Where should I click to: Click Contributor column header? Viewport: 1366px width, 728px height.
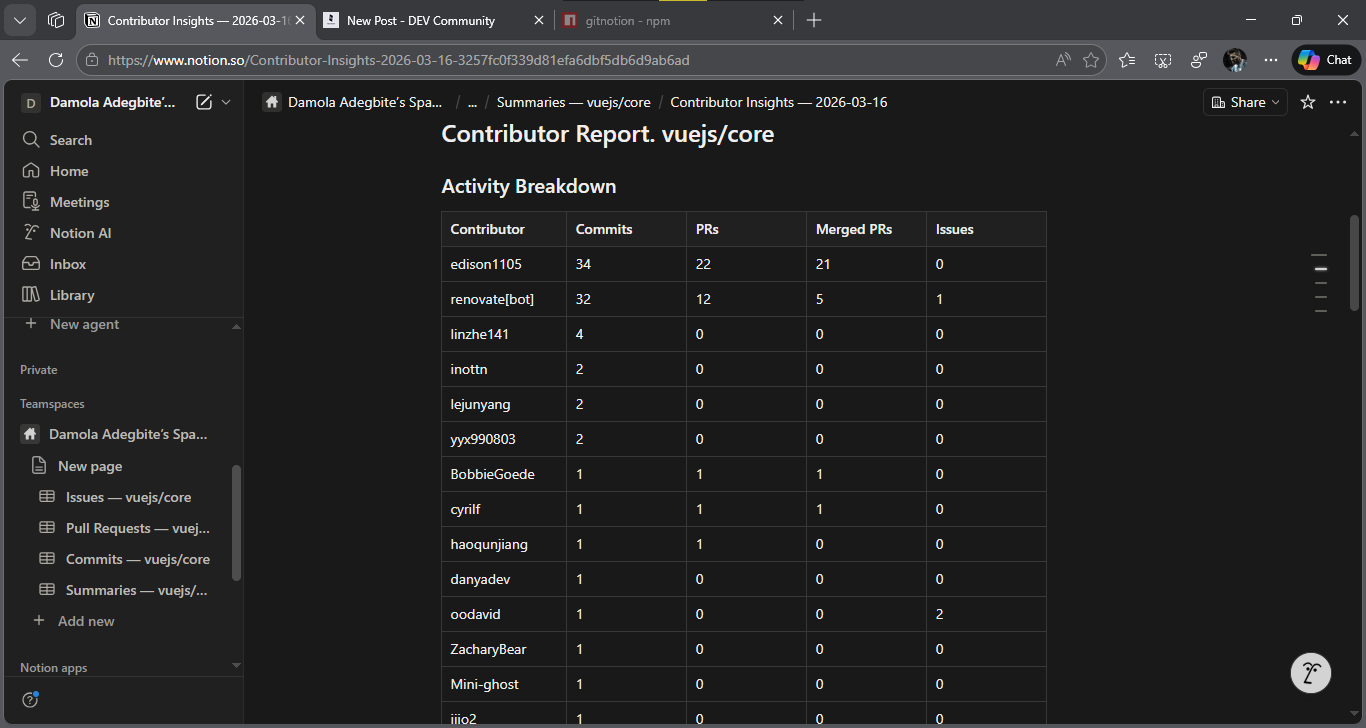[504, 229]
